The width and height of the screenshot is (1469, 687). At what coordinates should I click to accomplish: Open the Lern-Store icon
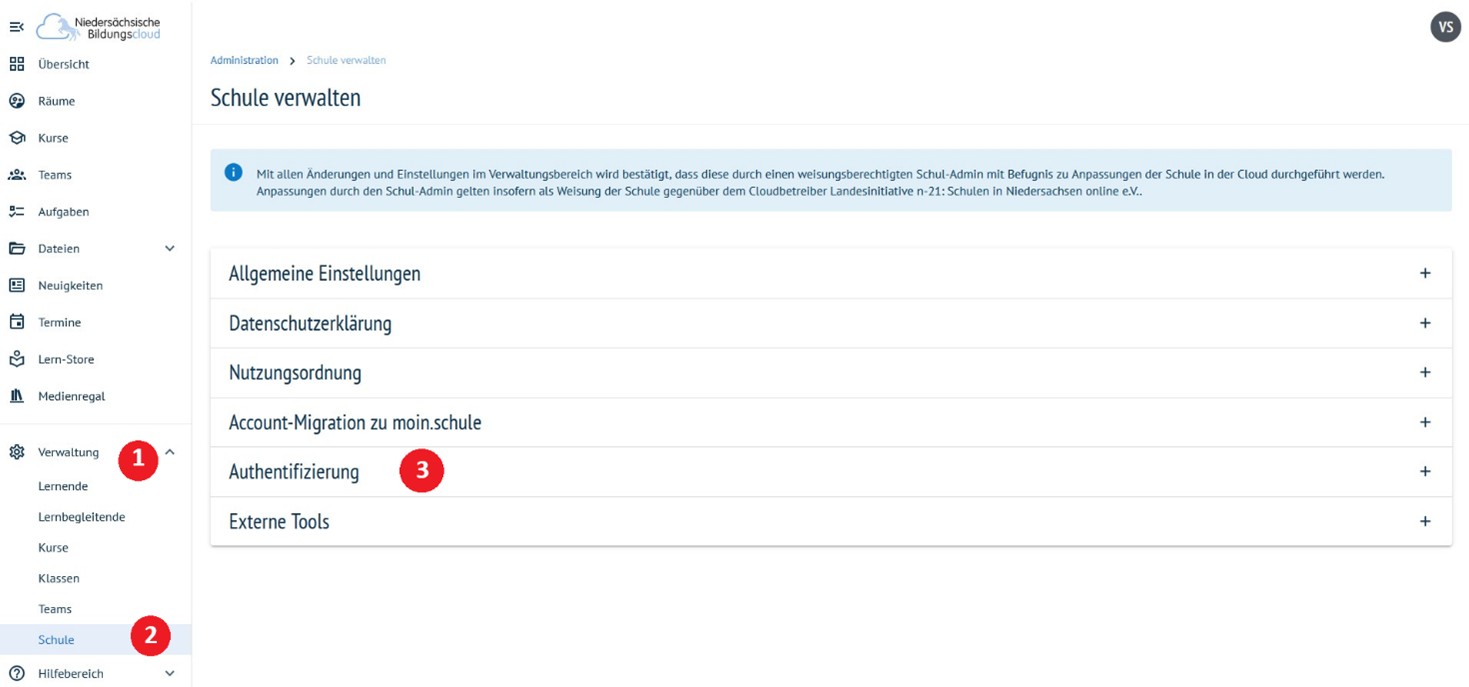[x=17, y=359]
